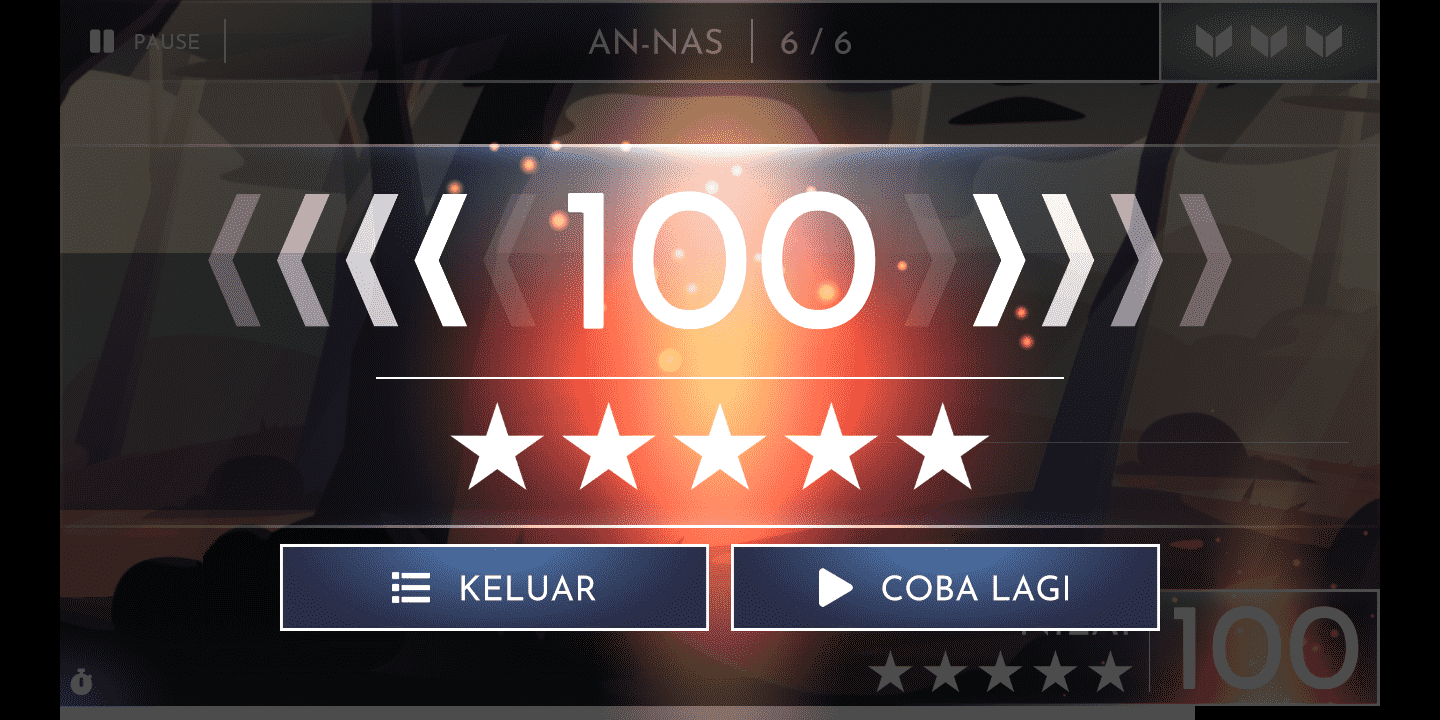This screenshot has height=720, width=1440.
Task: Click the fifth large white star
Action: tap(940, 448)
